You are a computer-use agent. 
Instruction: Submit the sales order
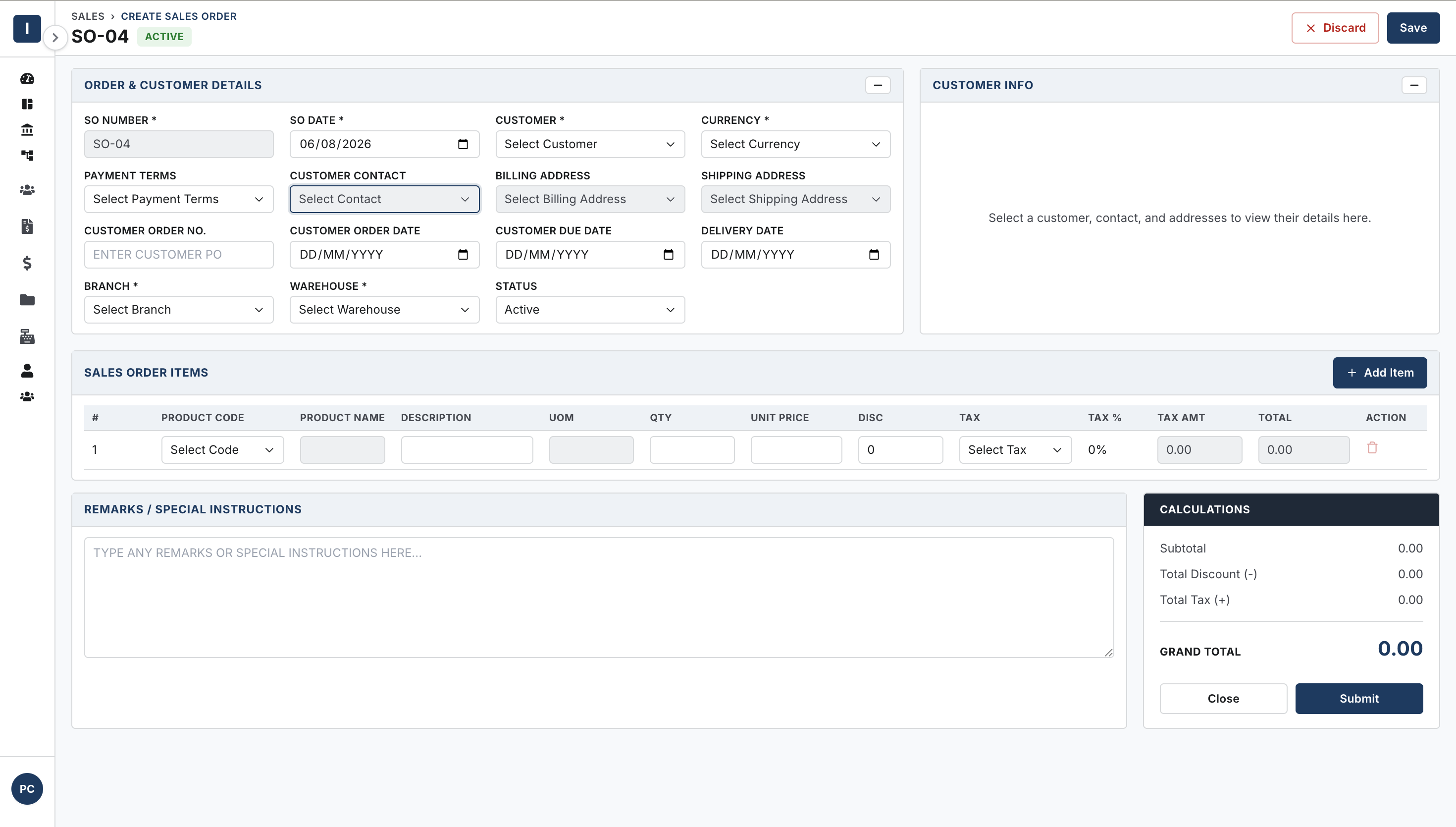pyautogui.click(x=1358, y=699)
